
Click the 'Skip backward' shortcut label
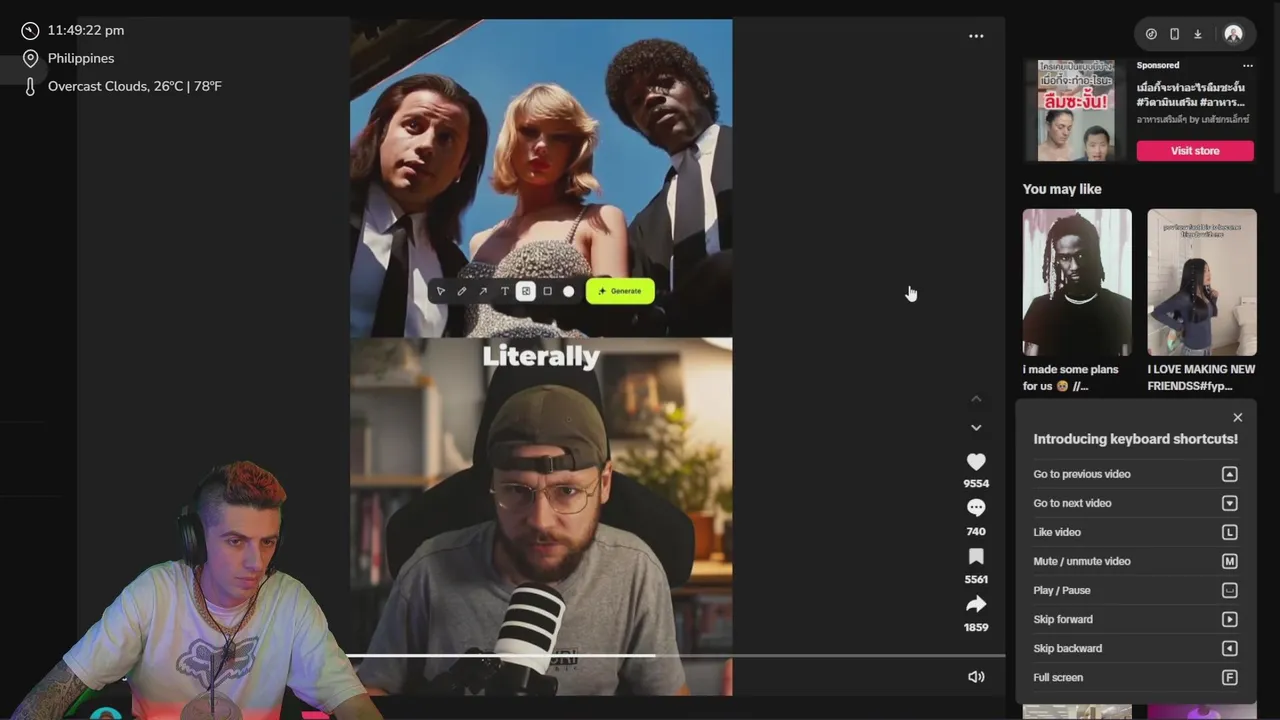click(x=1068, y=648)
